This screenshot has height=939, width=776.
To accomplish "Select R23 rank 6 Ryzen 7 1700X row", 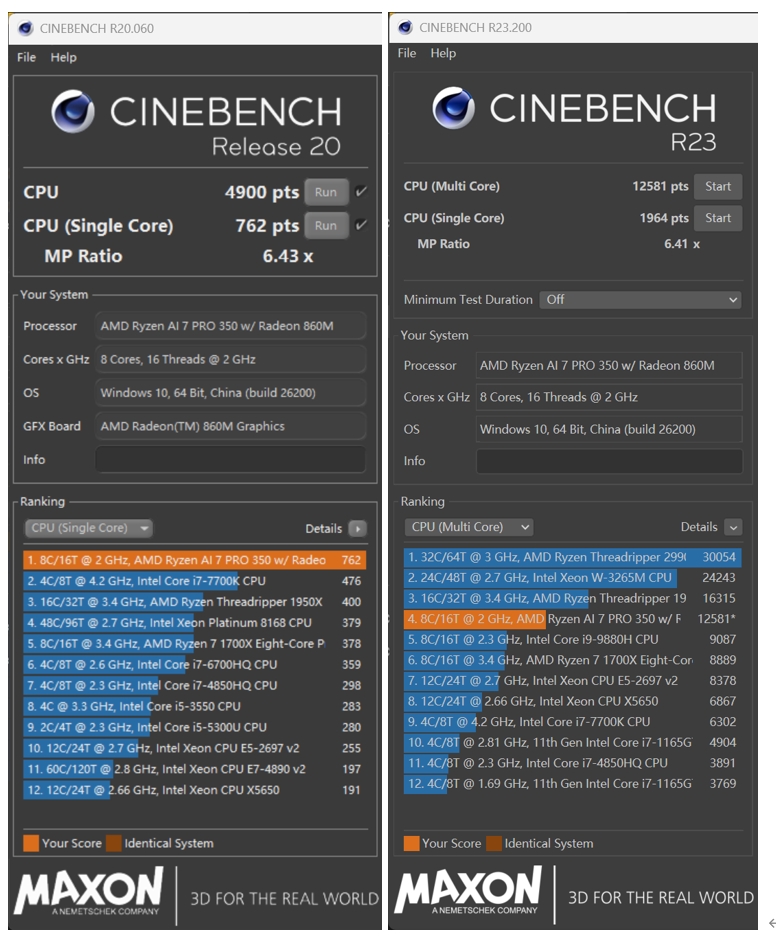I will [x=572, y=660].
